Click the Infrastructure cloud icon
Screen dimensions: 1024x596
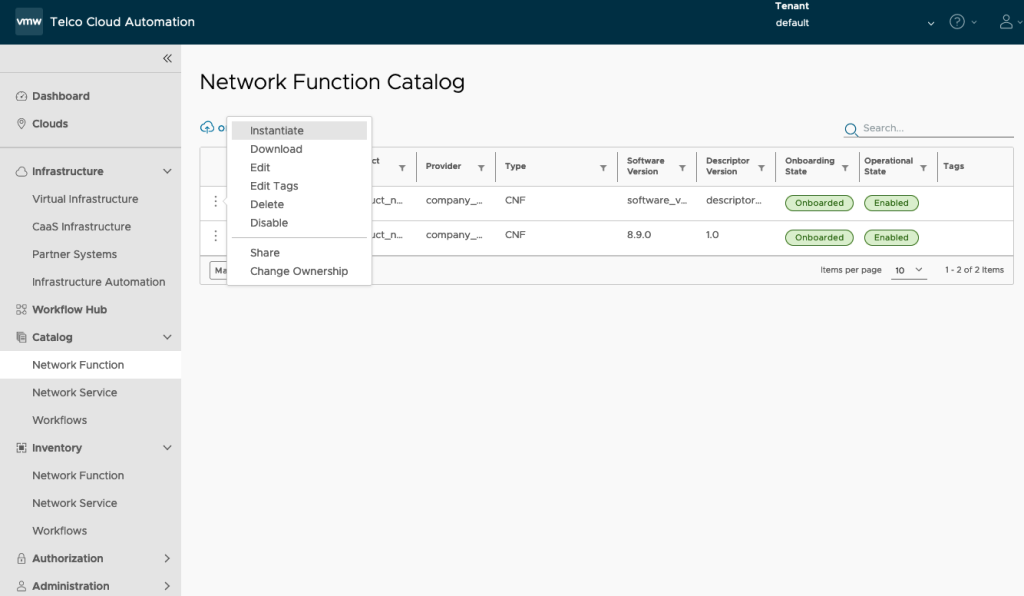(21, 171)
